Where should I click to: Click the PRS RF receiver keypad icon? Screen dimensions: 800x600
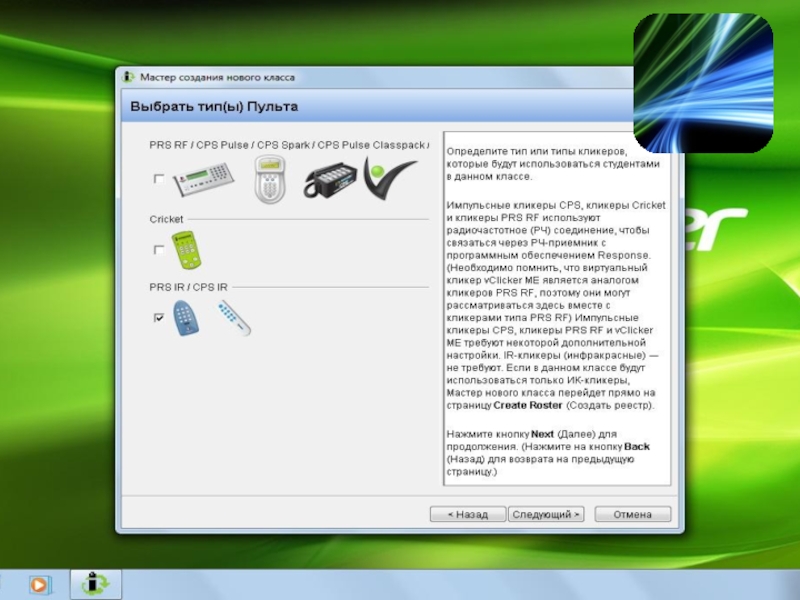(x=204, y=179)
